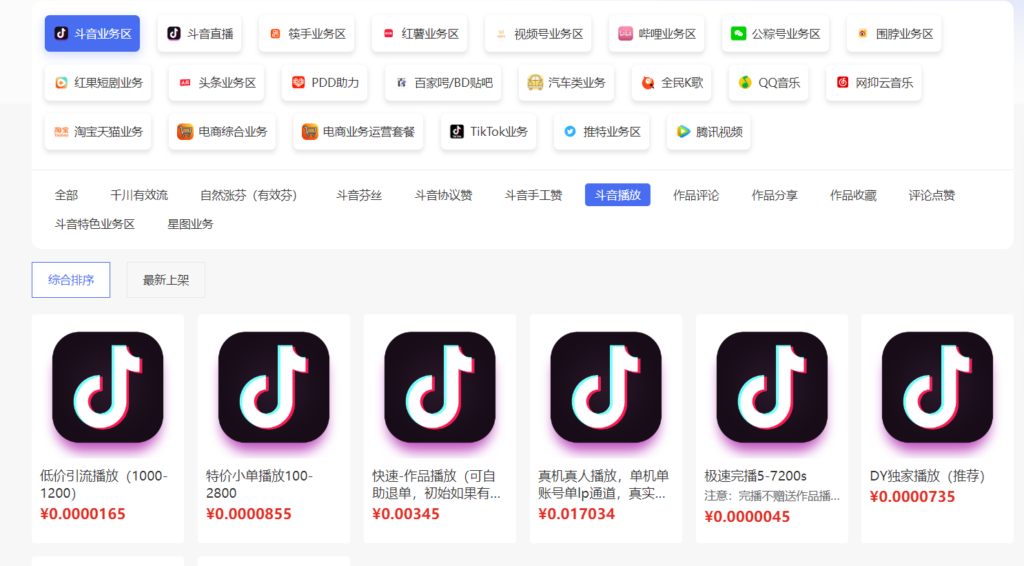Click the price ¥0.00345
The width and height of the screenshot is (1024, 566).
pyautogui.click(x=406, y=514)
